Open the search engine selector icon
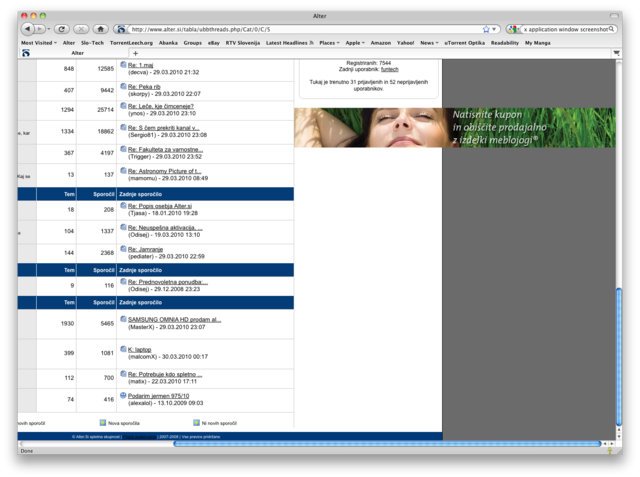The width and height of the screenshot is (640, 477). [x=513, y=29]
